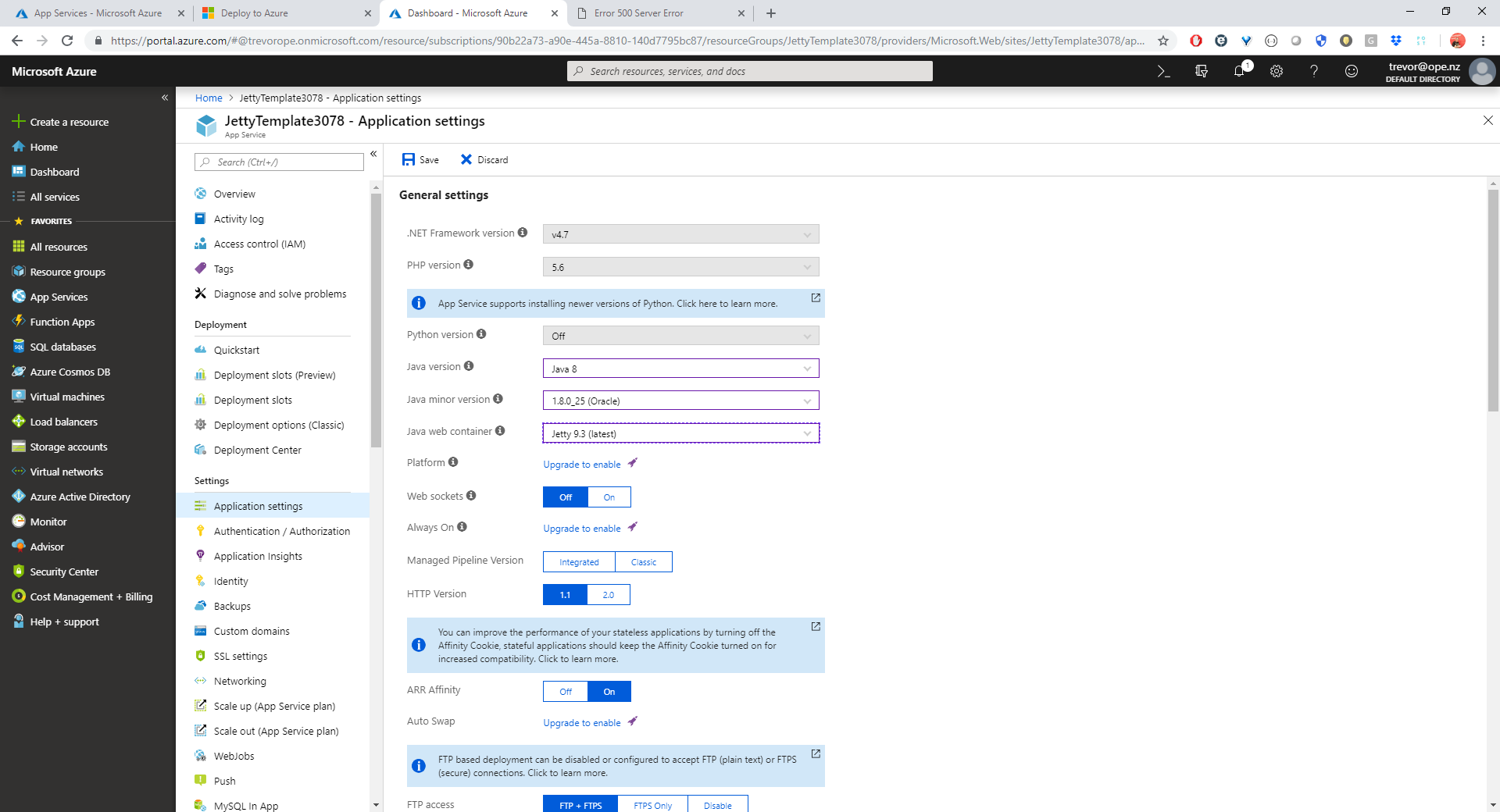1500x812 pixels.
Task: Open .NET Framework version dropdown
Action: [681, 234]
